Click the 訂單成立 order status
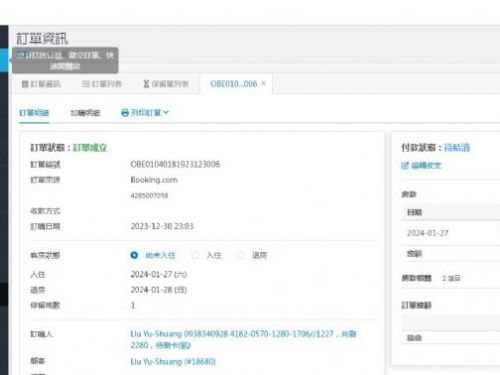500x375 pixels. point(90,148)
